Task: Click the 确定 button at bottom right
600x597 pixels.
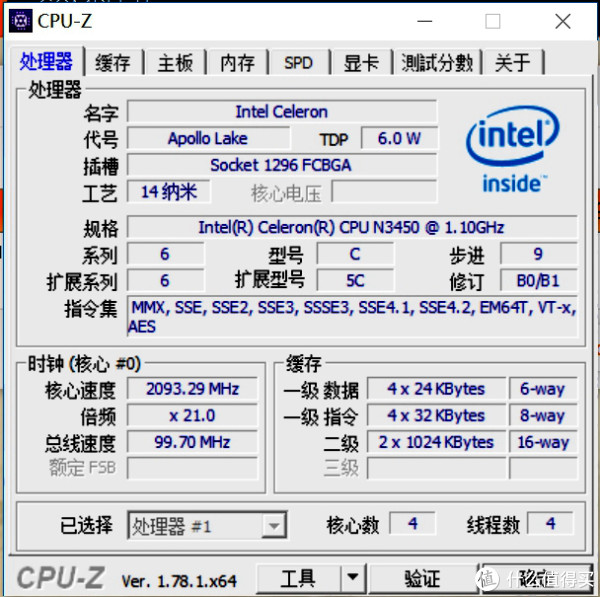Action: (x=536, y=577)
